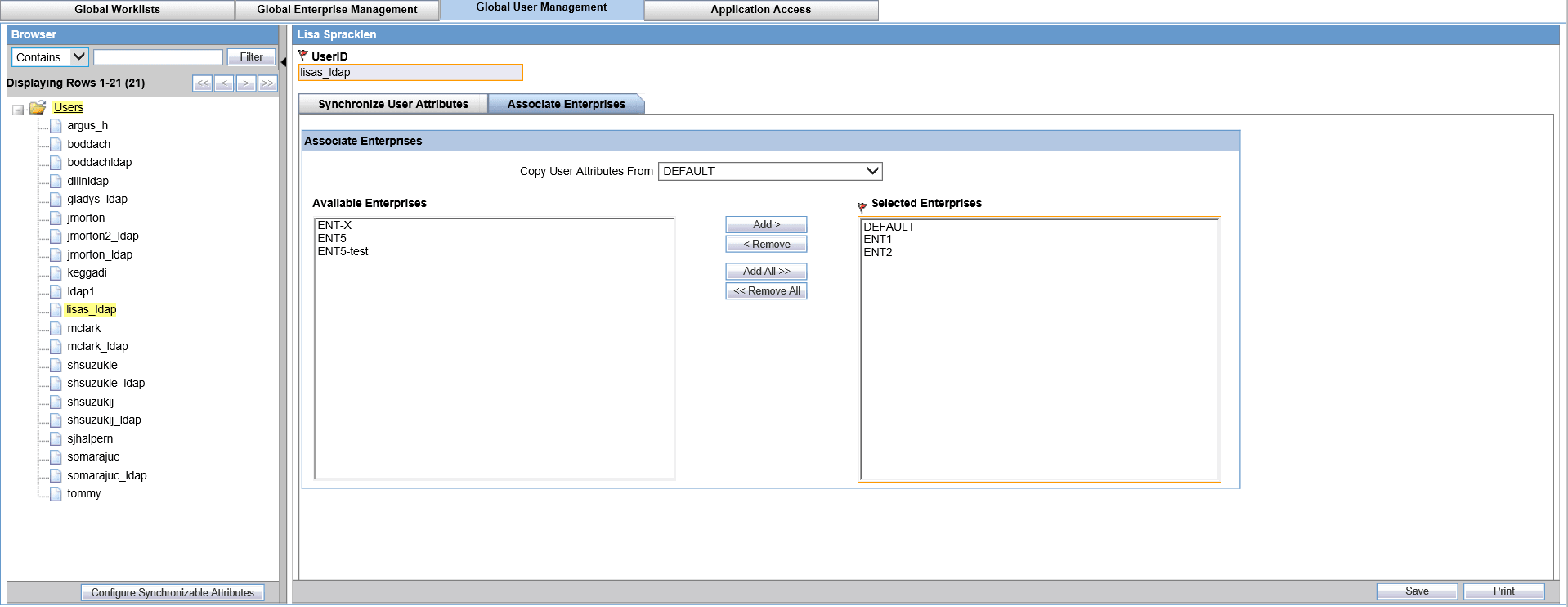Click the Print button
This screenshot has width=1568, height=607.
1503,591
